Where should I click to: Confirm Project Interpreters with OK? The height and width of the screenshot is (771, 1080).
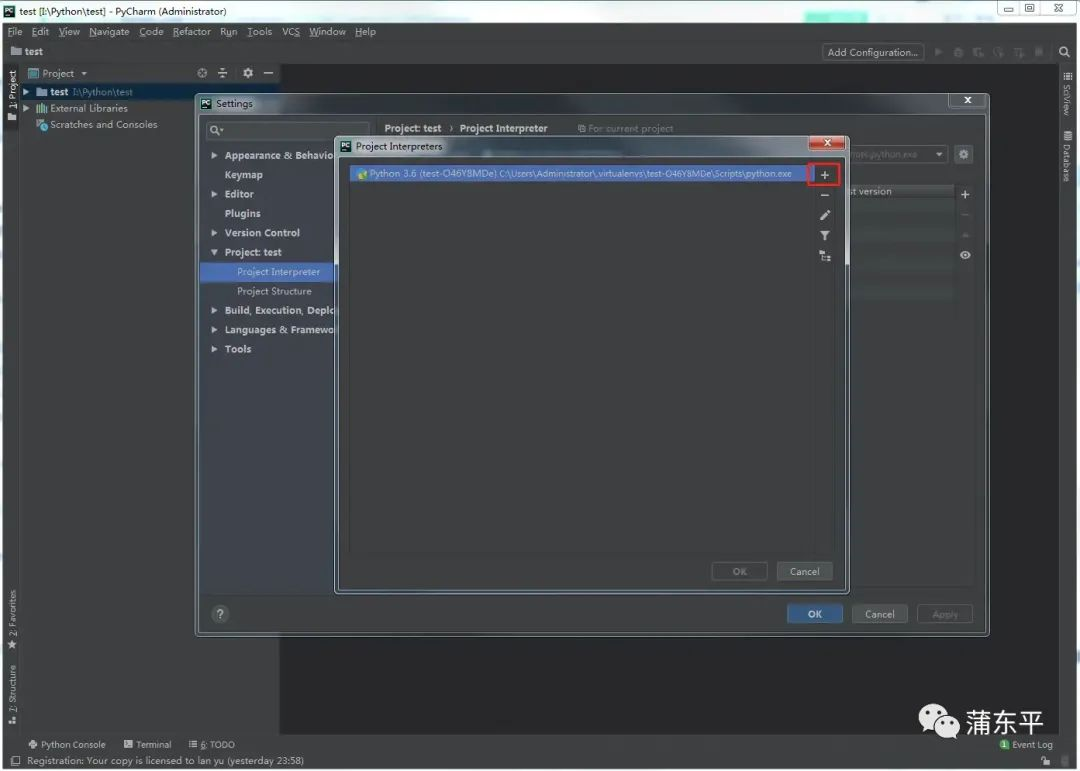tap(739, 571)
